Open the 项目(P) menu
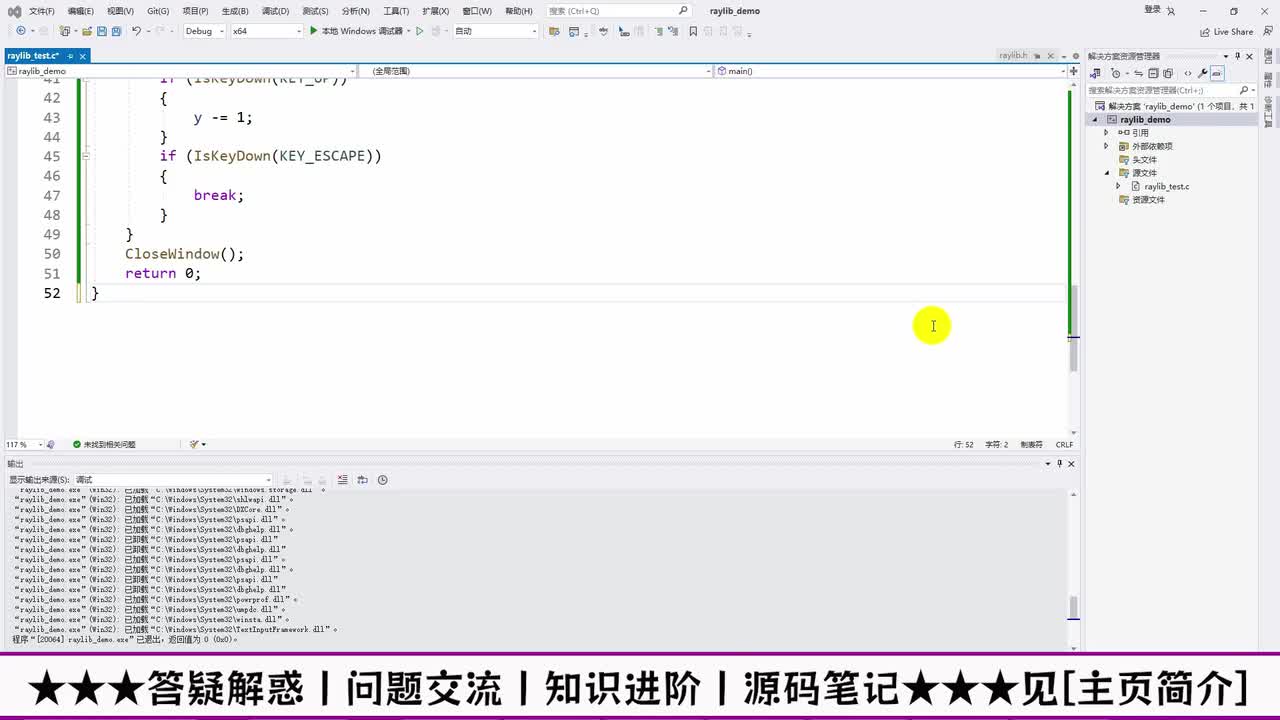Screen dimensions: 1280x720 pyautogui.click(x=196, y=11)
